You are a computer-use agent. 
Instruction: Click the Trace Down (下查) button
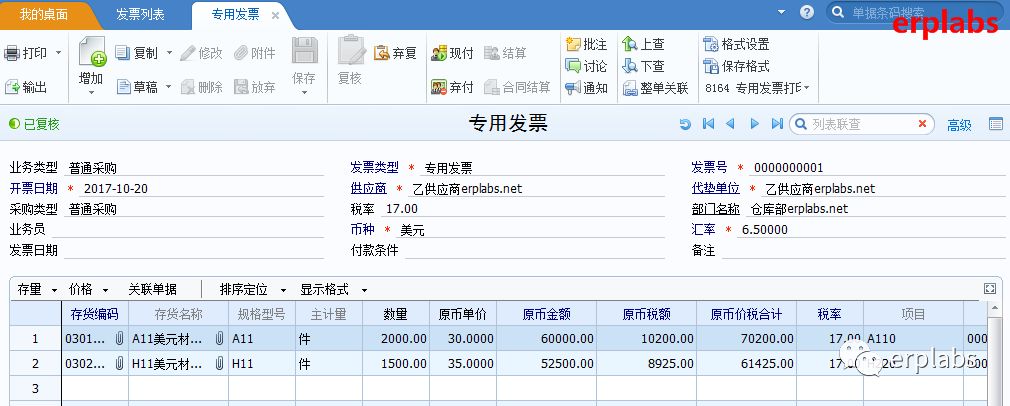(643, 66)
